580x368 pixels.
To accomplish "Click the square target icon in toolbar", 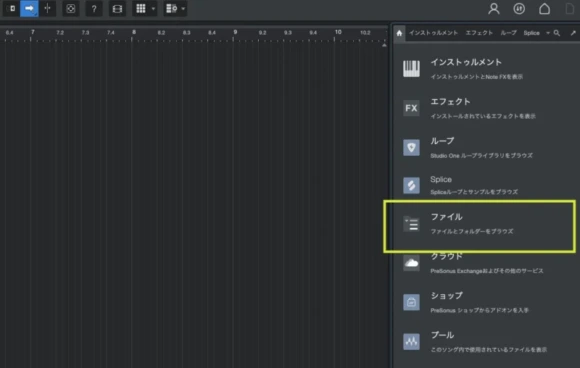I will (x=71, y=9).
